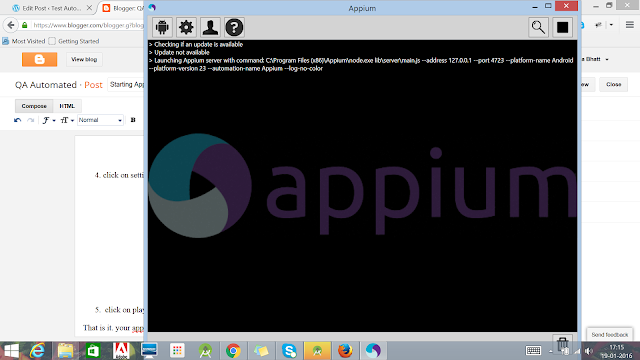This screenshot has width=640, height=360.
Task: Open Most Visited bookmarks
Action: (24, 41)
